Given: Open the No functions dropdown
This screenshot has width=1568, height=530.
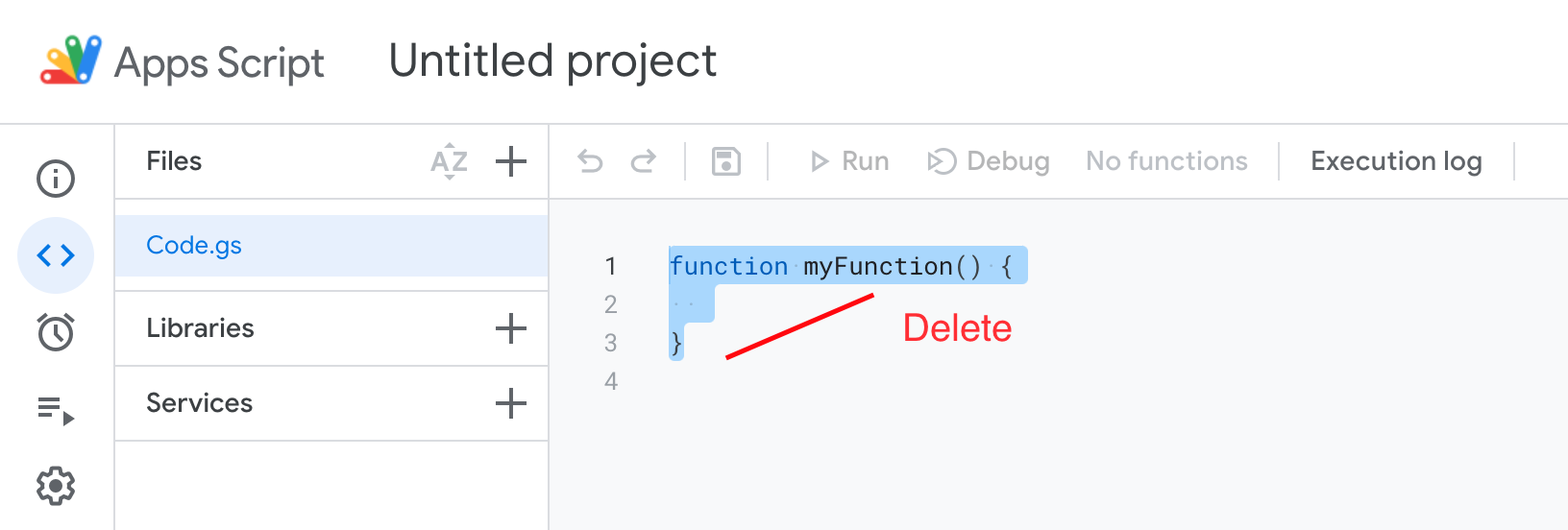Looking at the screenshot, I should point(1166,161).
